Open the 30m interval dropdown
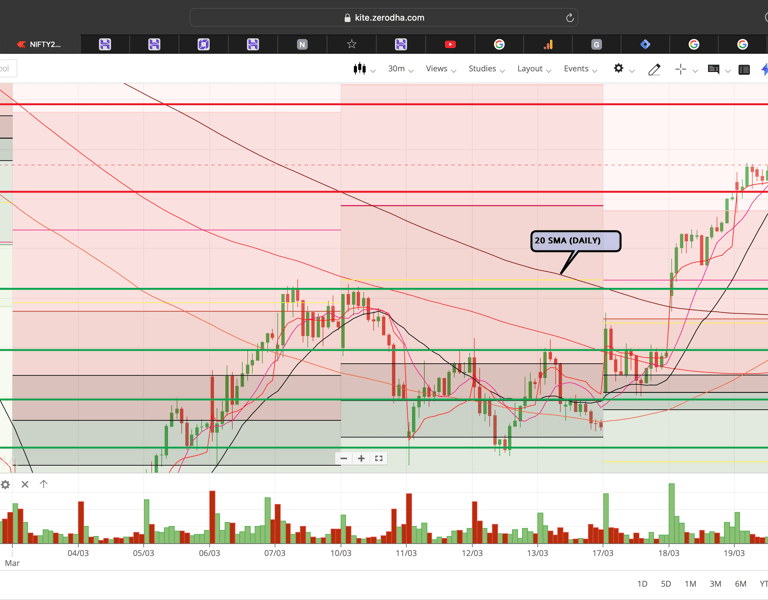 [400, 69]
